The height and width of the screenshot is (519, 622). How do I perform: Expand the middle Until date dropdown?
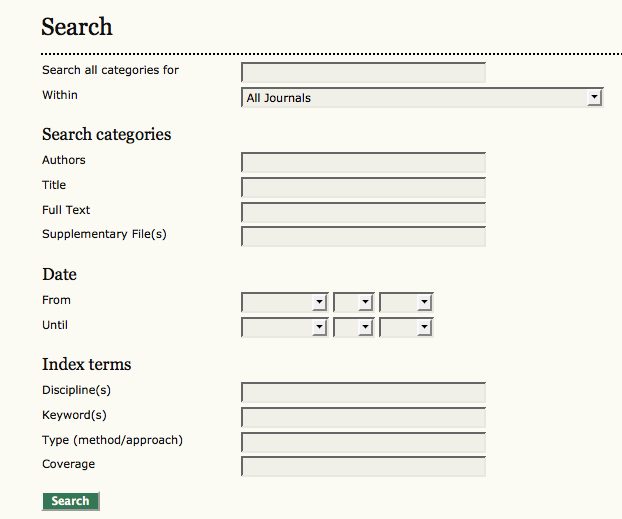353,327
